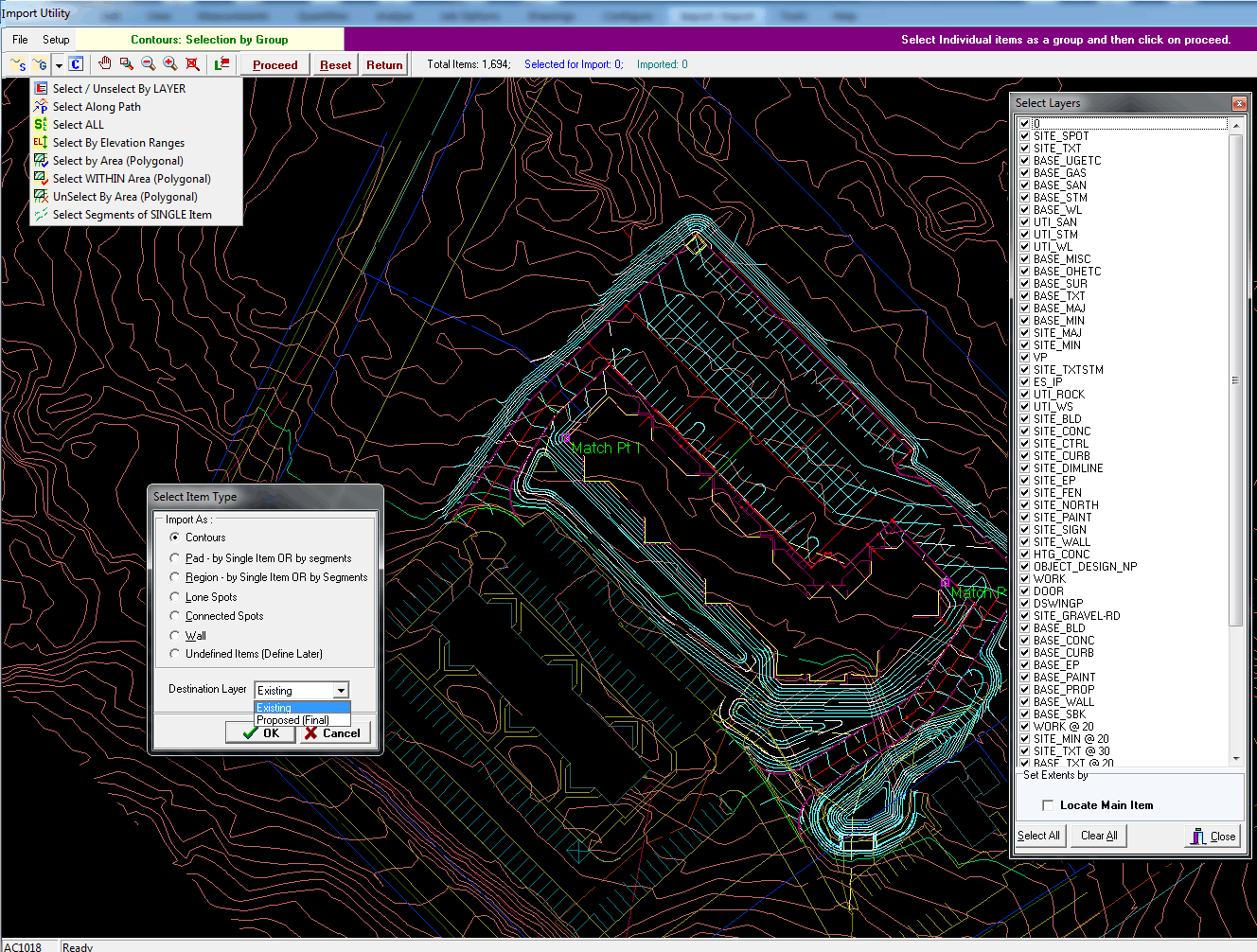This screenshot has width=1257, height=952.
Task: Uncheck the SITE_SPOT layer
Action: pyautogui.click(x=1025, y=135)
